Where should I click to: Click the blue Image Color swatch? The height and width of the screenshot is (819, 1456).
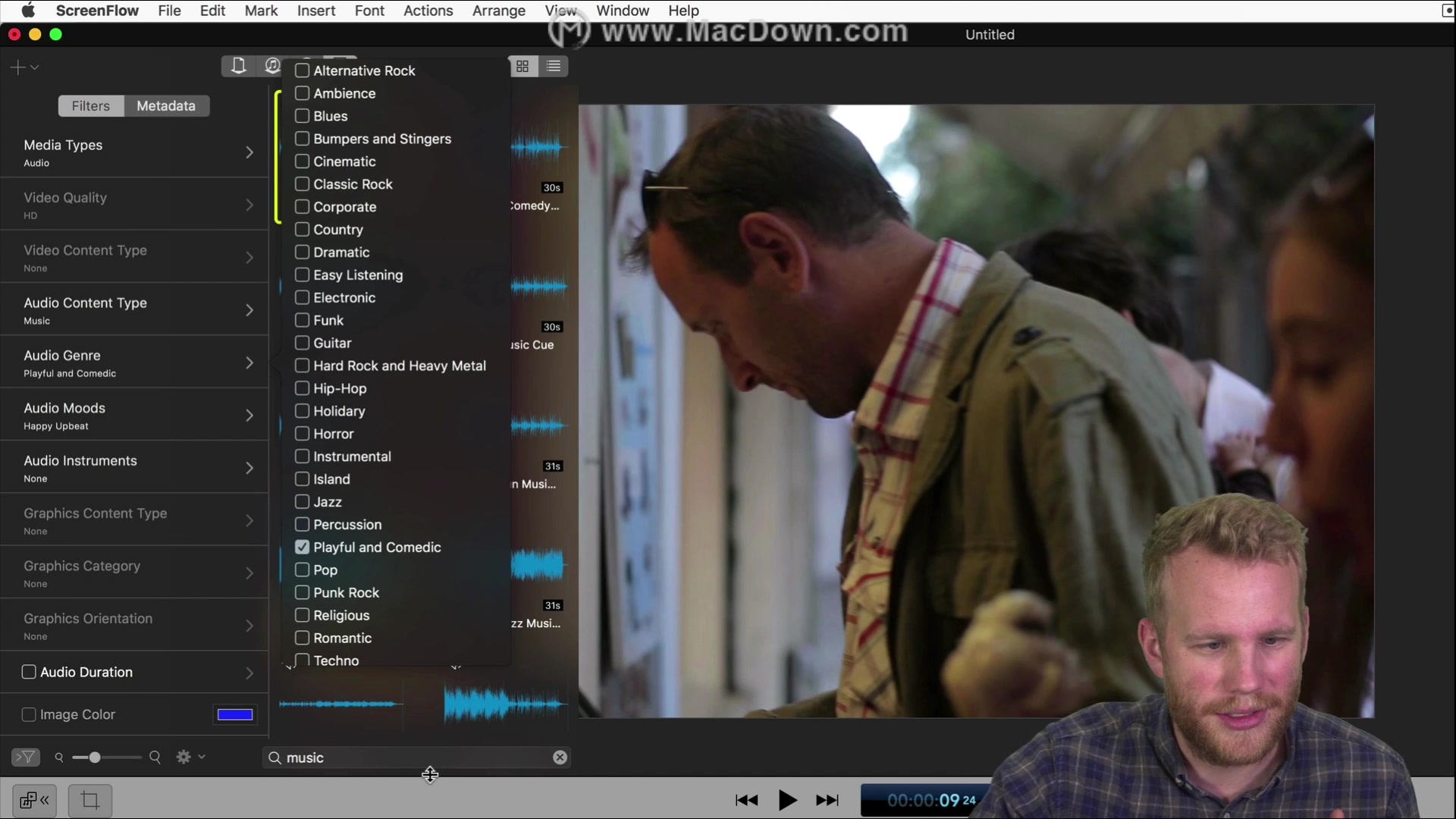coord(235,714)
